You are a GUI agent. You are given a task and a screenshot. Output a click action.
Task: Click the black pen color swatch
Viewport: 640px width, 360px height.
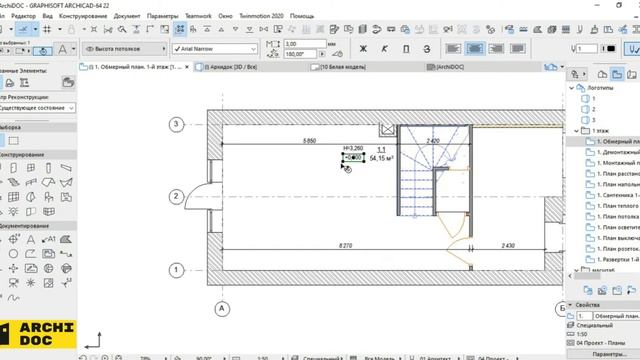(611, 49)
